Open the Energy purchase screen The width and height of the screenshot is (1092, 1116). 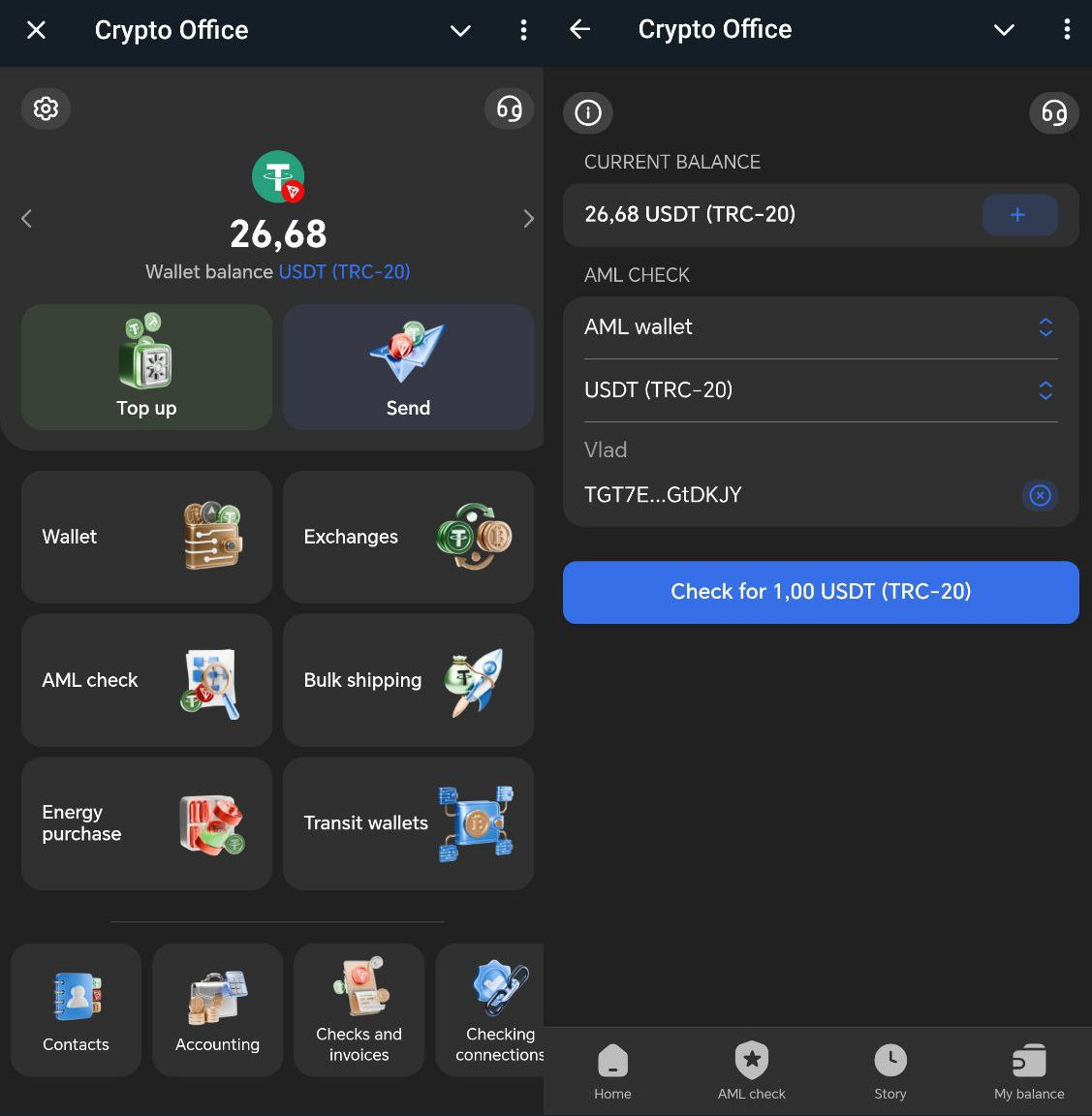tap(145, 823)
